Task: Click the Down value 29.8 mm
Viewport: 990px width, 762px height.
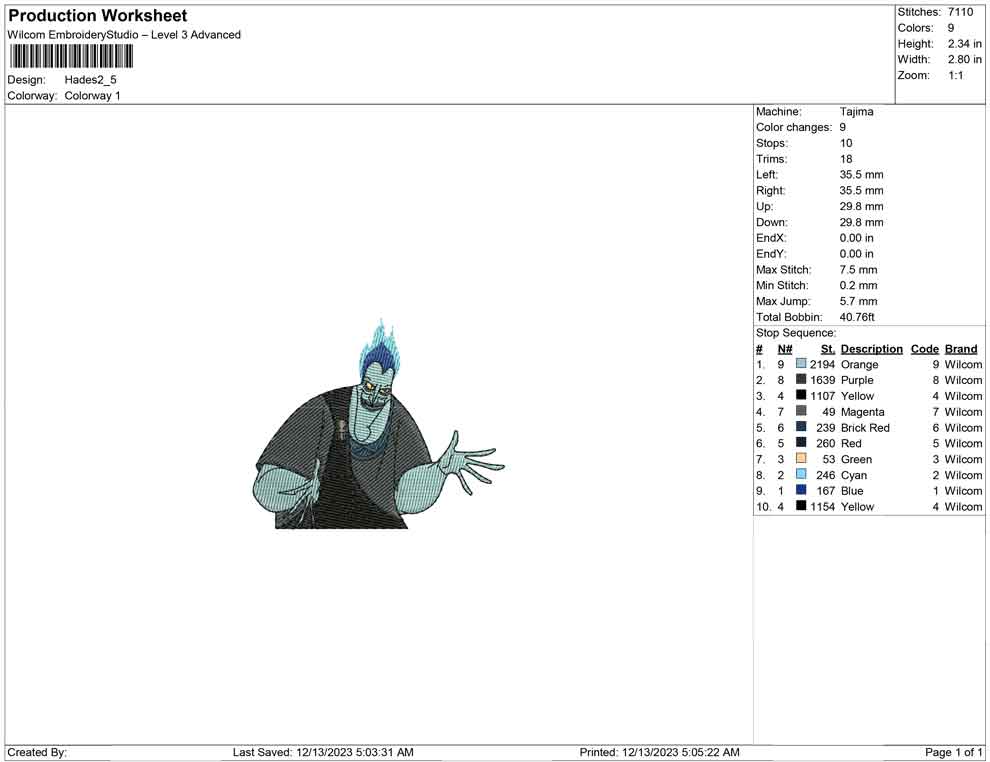Action: 861,222
